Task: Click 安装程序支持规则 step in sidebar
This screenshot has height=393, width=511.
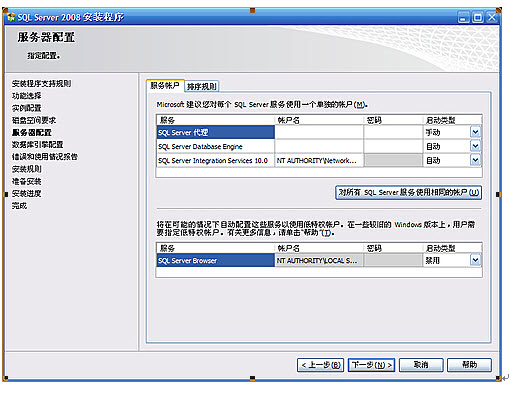Action: (41, 83)
